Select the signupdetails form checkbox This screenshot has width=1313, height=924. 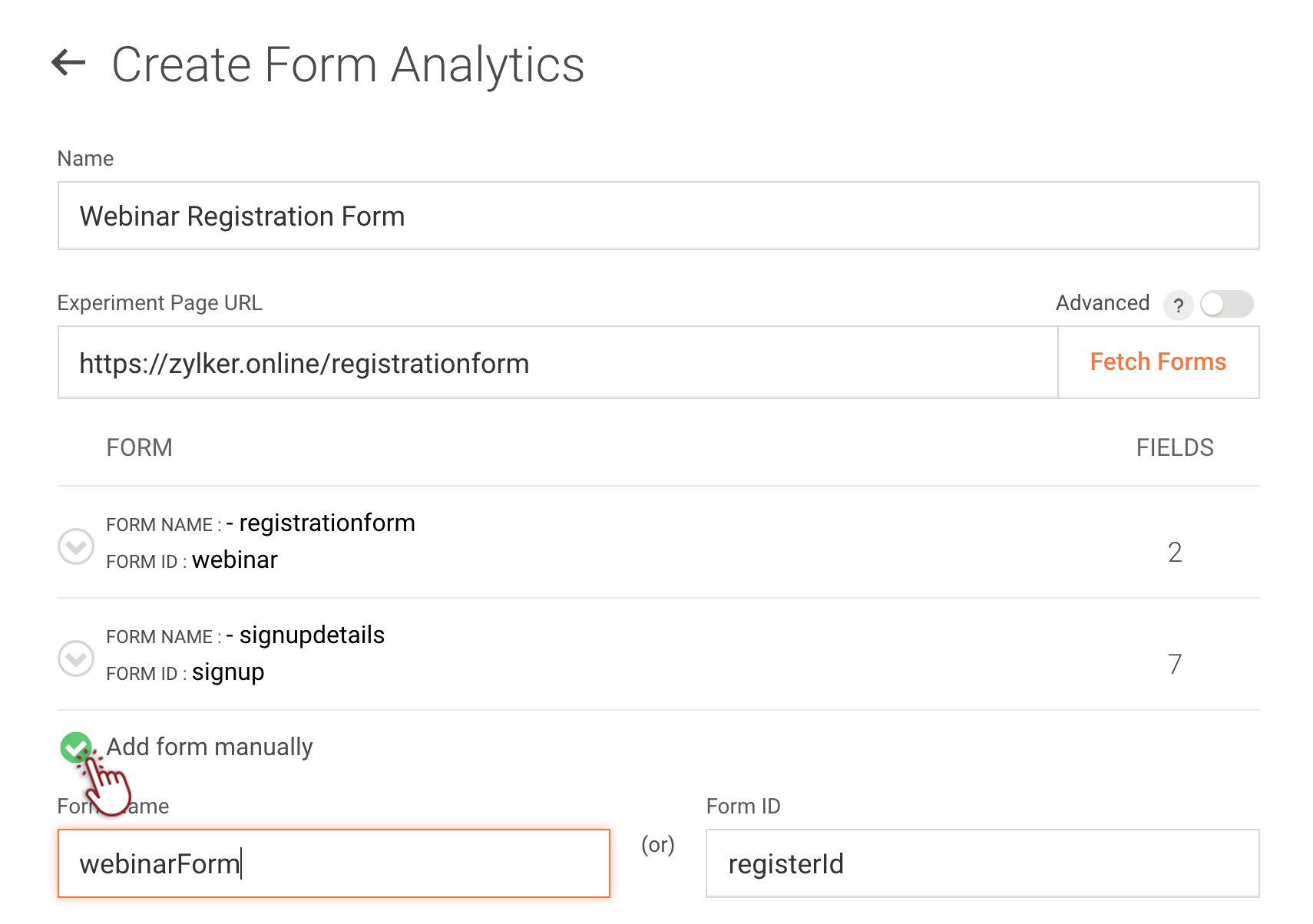coord(76,658)
